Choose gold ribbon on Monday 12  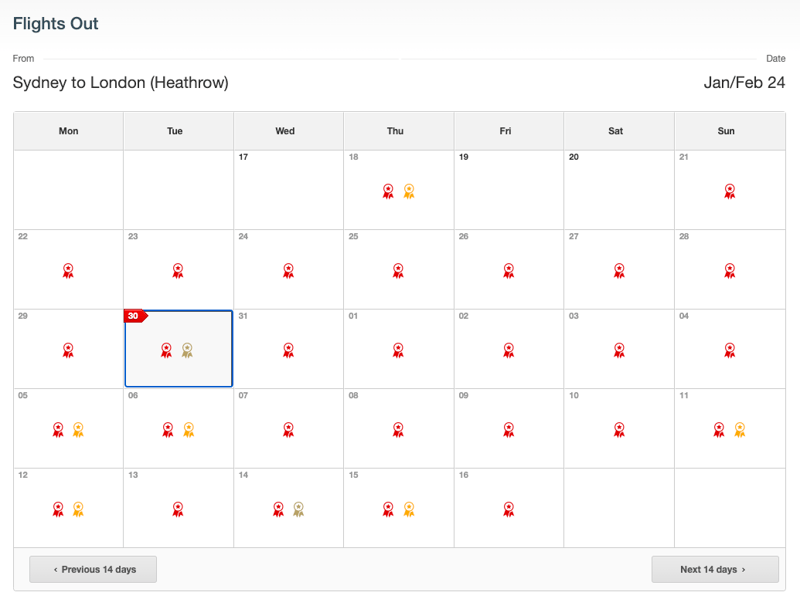click(x=78, y=509)
